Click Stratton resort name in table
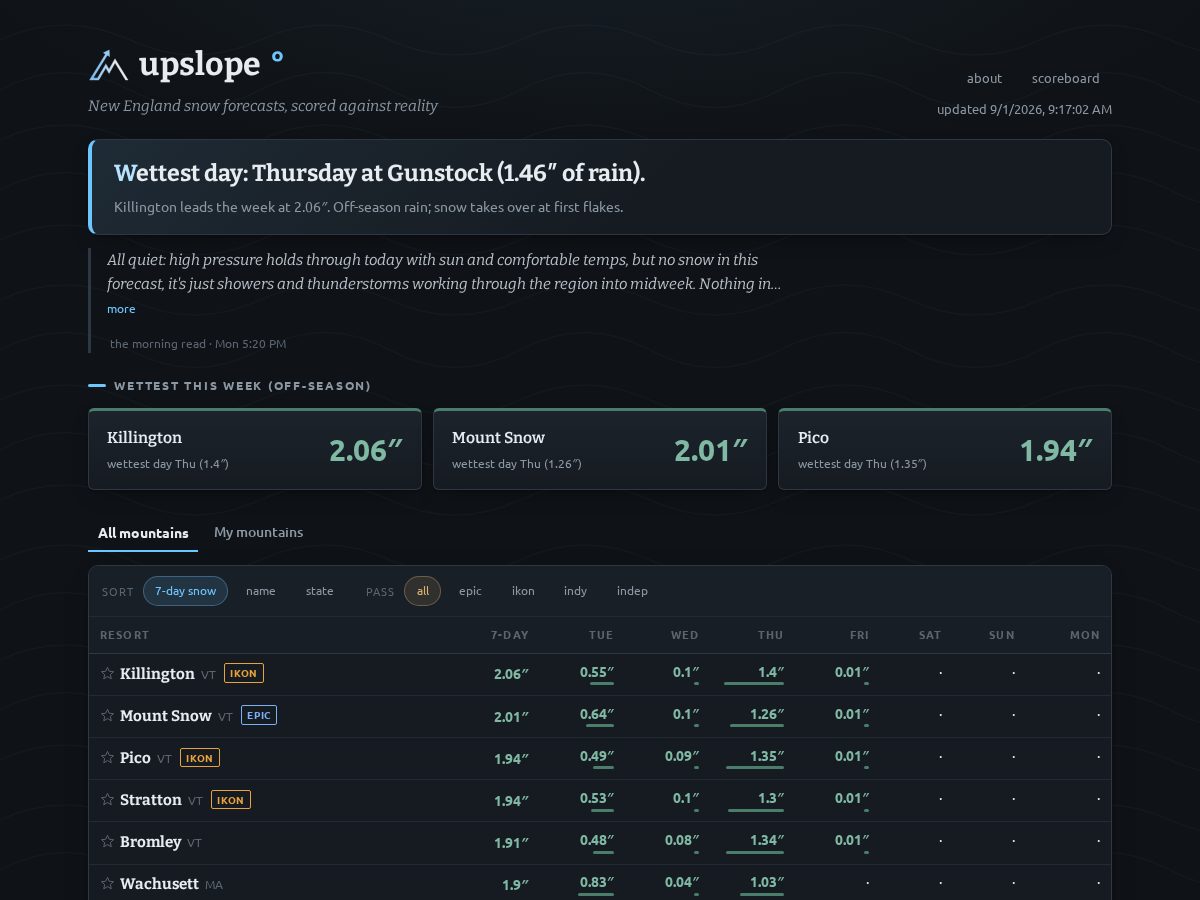The height and width of the screenshot is (900, 1200). [x=151, y=800]
